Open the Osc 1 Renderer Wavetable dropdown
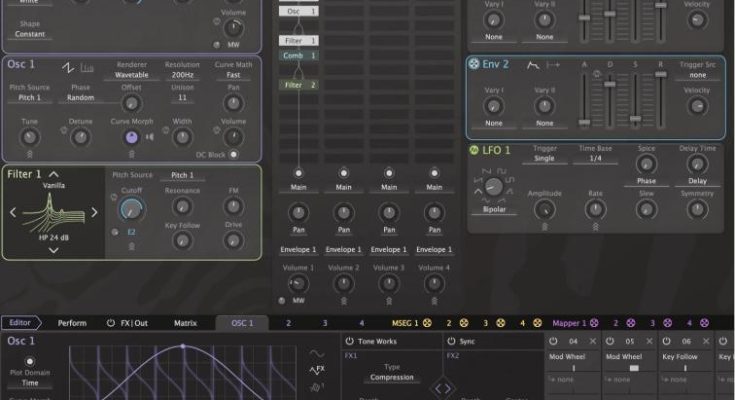 click(x=132, y=75)
